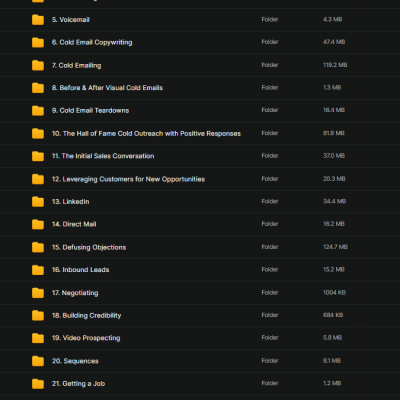This screenshot has width=400, height=400.
Task: Click folder icon beside 12. Leveraging Customers
Action: 38,179
